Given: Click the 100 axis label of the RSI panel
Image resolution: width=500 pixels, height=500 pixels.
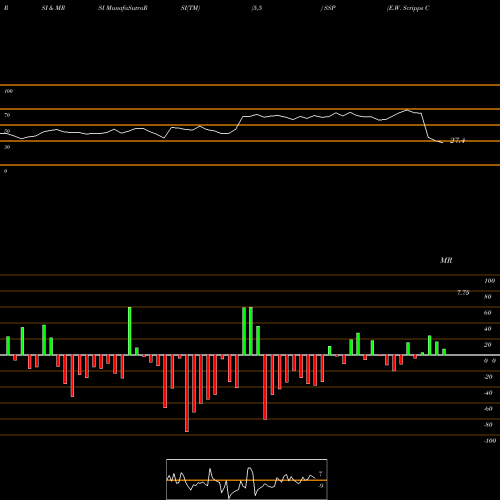Looking at the screenshot, I should point(8,91).
